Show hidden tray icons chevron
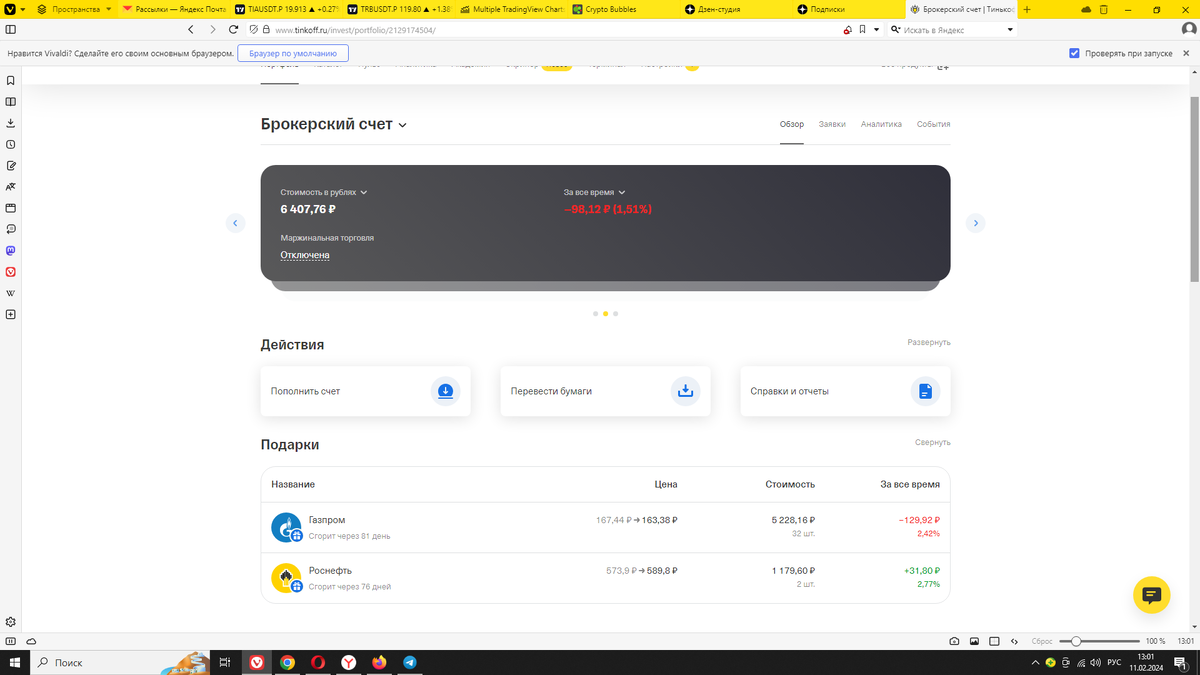This screenshot has width=1200, height=675. click(1035, 662)
